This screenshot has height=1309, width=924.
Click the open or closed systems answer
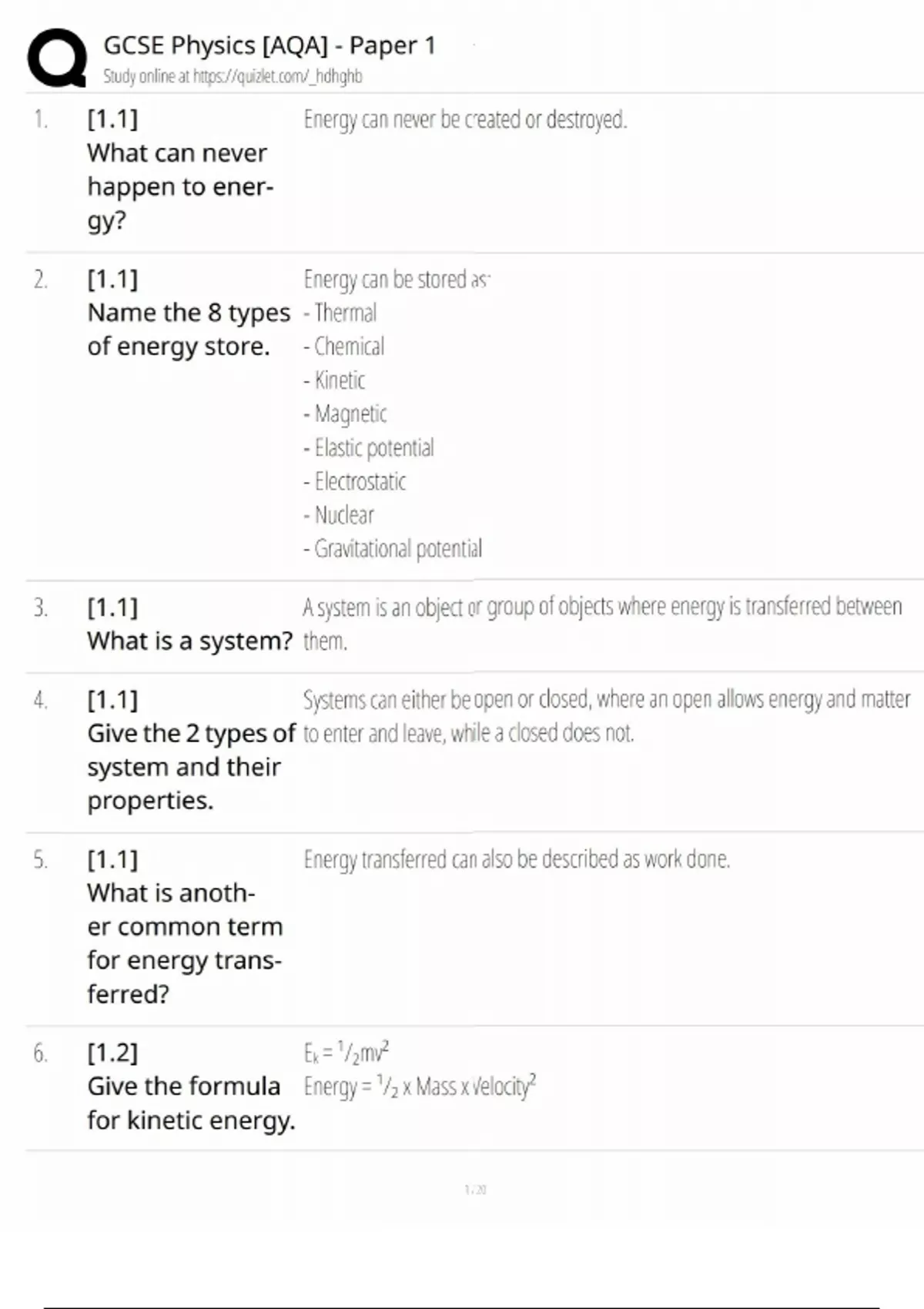pyautogui.click(x=606, y=716)
